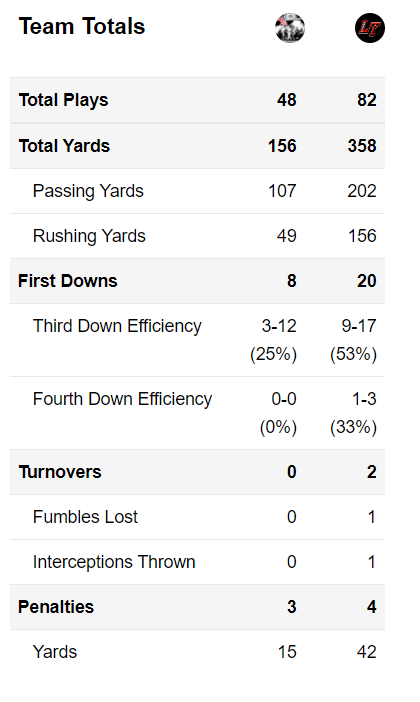Click the first team's round logo icon
This screenshot has width=420, height=702.
(x=290, y=28)
